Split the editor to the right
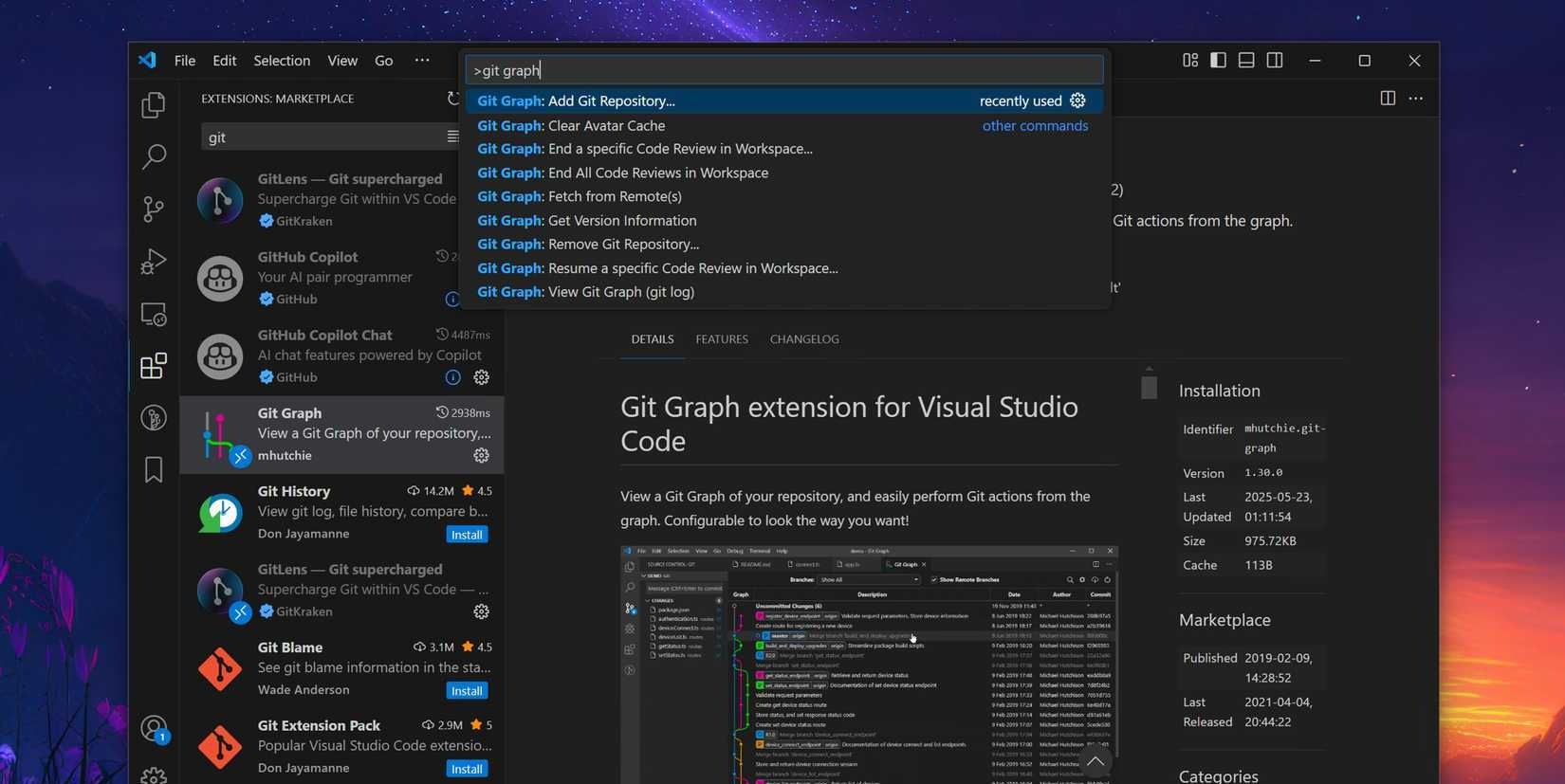This screenshot has width=1565, height=784. 1388,98
